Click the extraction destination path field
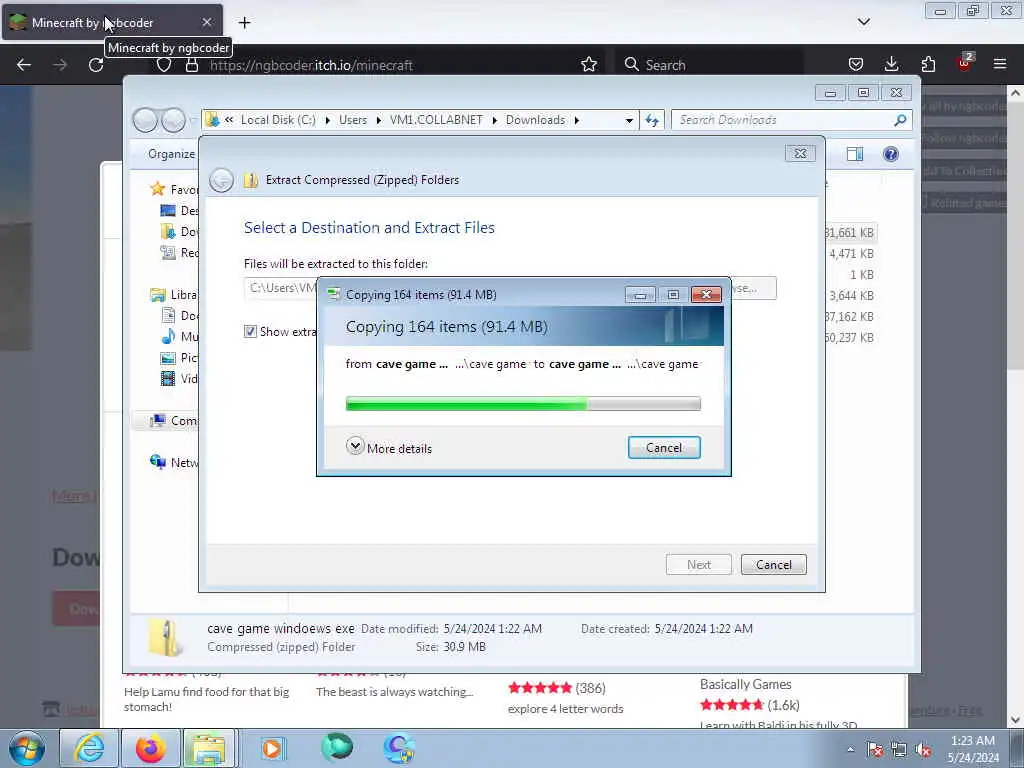This screenshot has width=1024, height=768. pyautogui.click(x=280, y=288)
